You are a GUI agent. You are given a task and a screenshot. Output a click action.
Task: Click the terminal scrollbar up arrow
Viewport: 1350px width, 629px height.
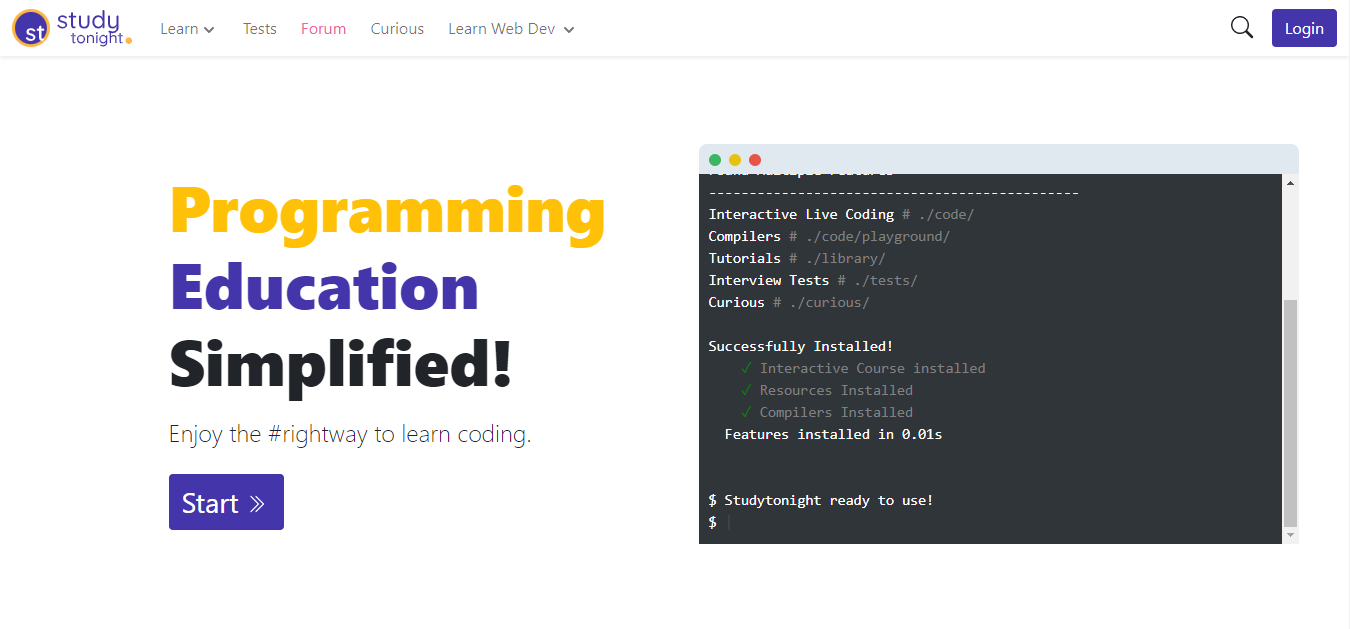[x=1290, y=183]
